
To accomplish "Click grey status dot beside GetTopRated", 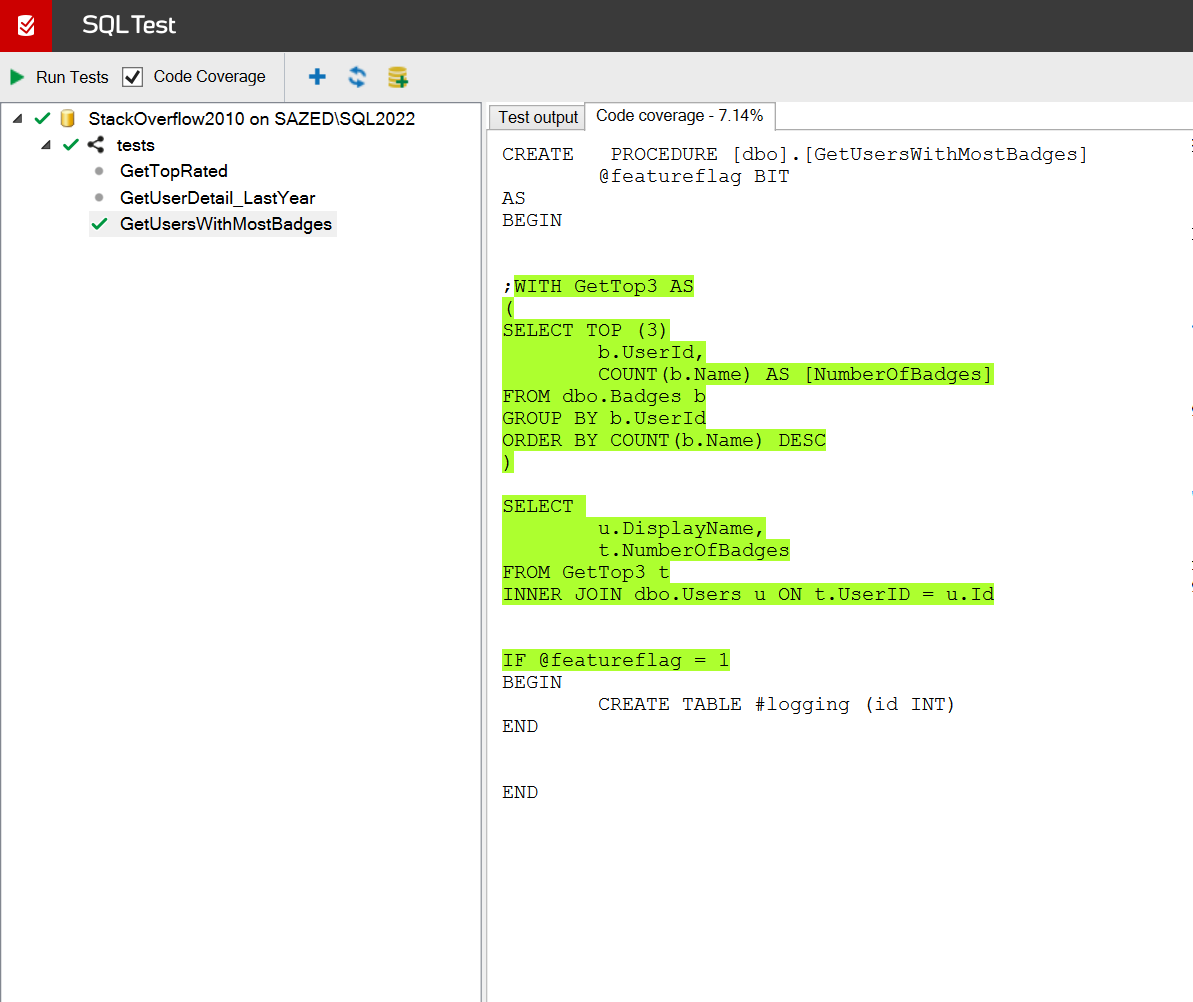I will [x=99, y=171].
